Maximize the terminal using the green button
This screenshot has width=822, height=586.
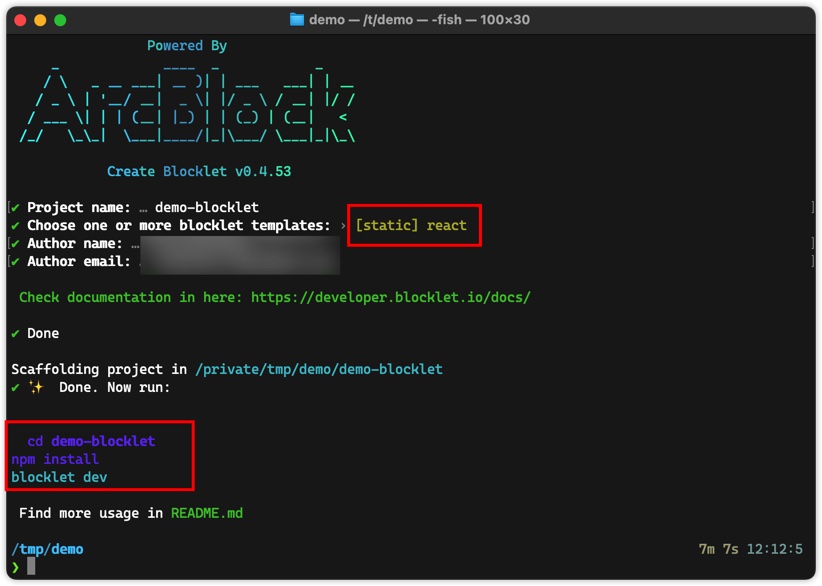60,20
